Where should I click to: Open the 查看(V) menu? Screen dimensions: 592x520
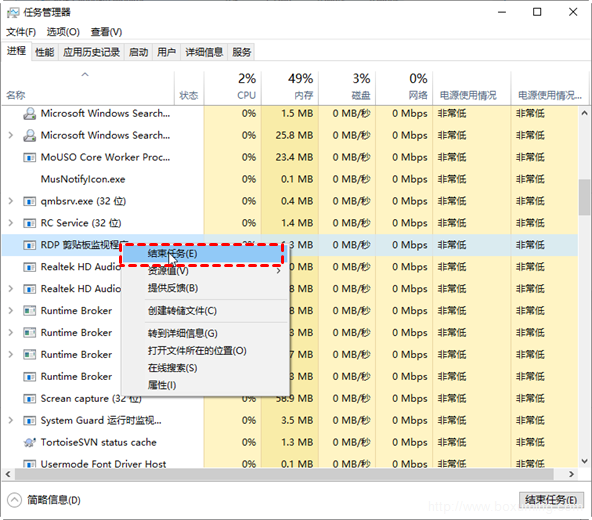pyautogui.click(x=106, y=32)
